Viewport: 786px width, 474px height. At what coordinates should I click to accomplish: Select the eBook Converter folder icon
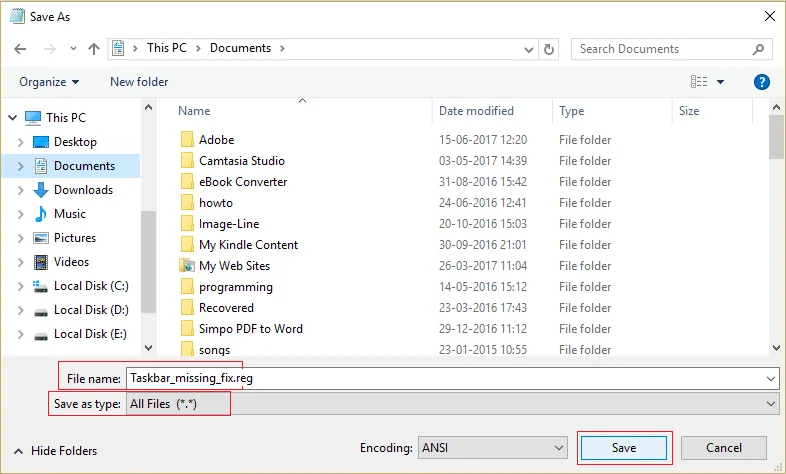pos(187,181)
